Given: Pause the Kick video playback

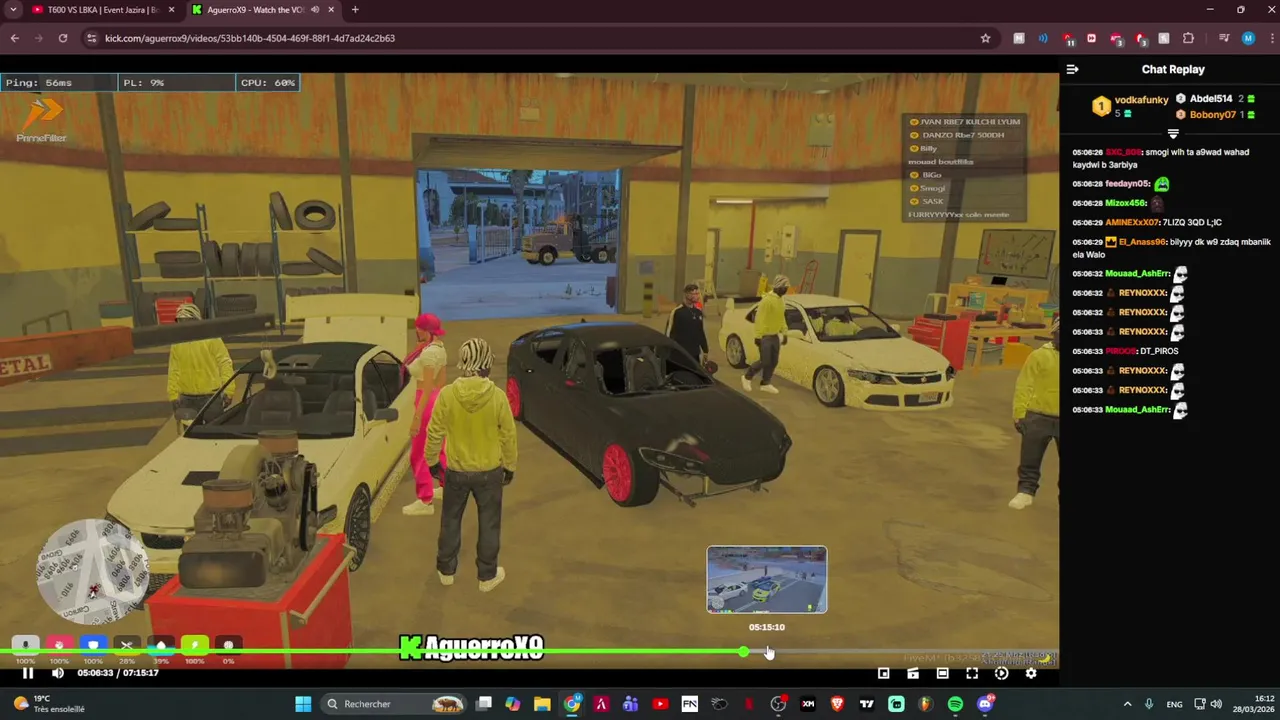Looking at the screenshot, I should click(x=28, y=673).
